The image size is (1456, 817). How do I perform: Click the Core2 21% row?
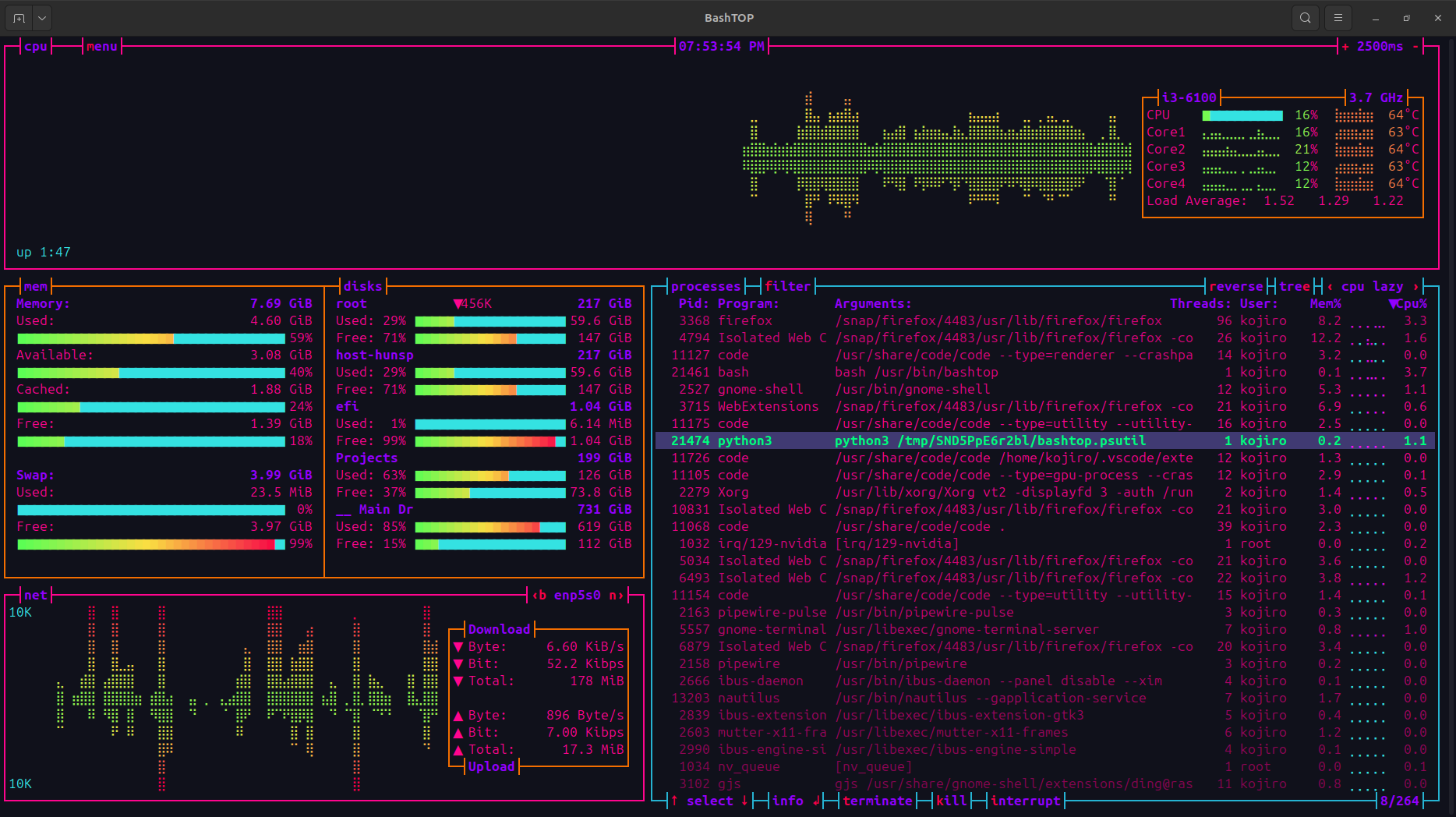click(1283, 150)
